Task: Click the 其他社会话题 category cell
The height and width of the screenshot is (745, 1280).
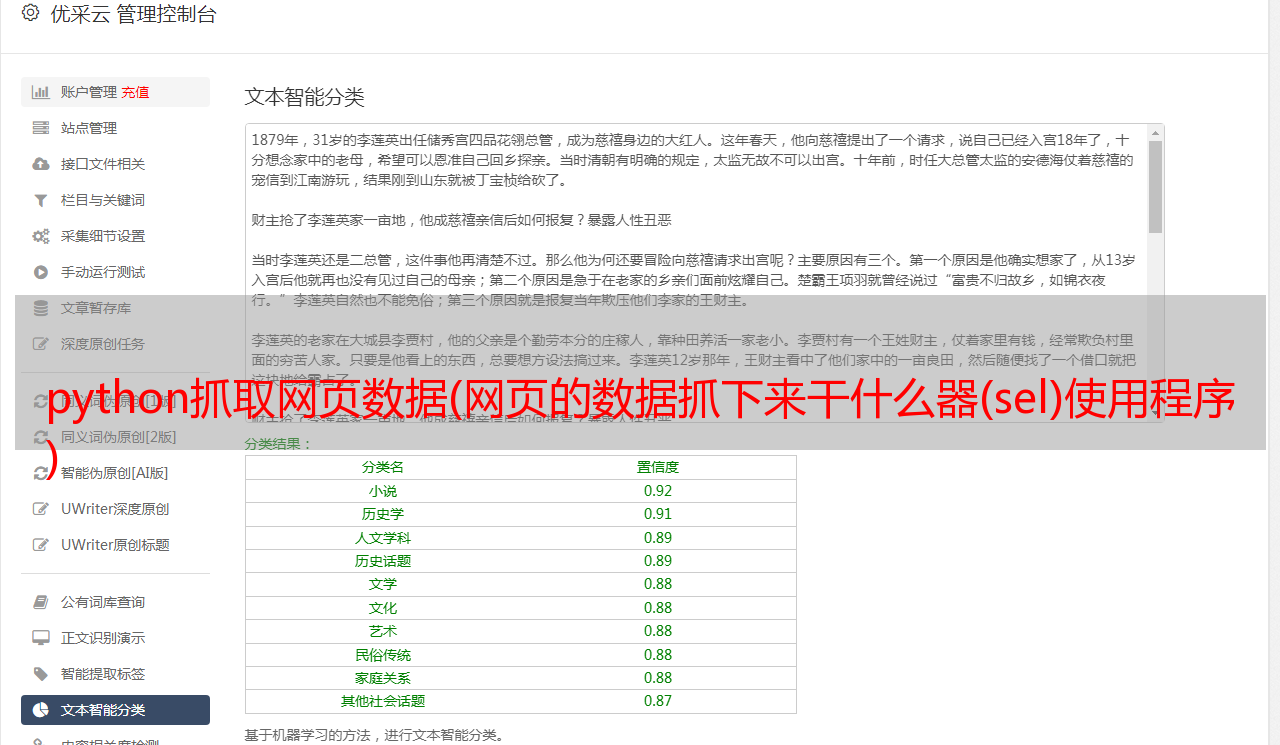Action: click(383, 701)
